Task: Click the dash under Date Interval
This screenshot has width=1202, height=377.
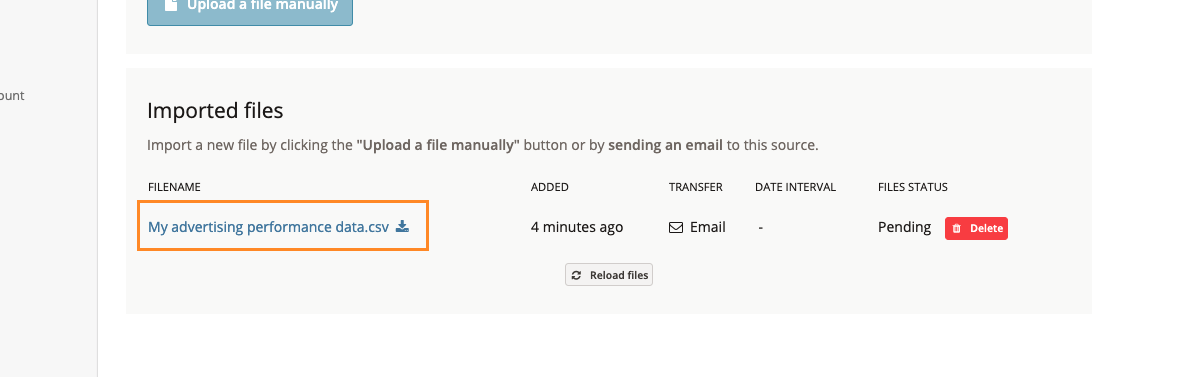Action: pos(760,227)
